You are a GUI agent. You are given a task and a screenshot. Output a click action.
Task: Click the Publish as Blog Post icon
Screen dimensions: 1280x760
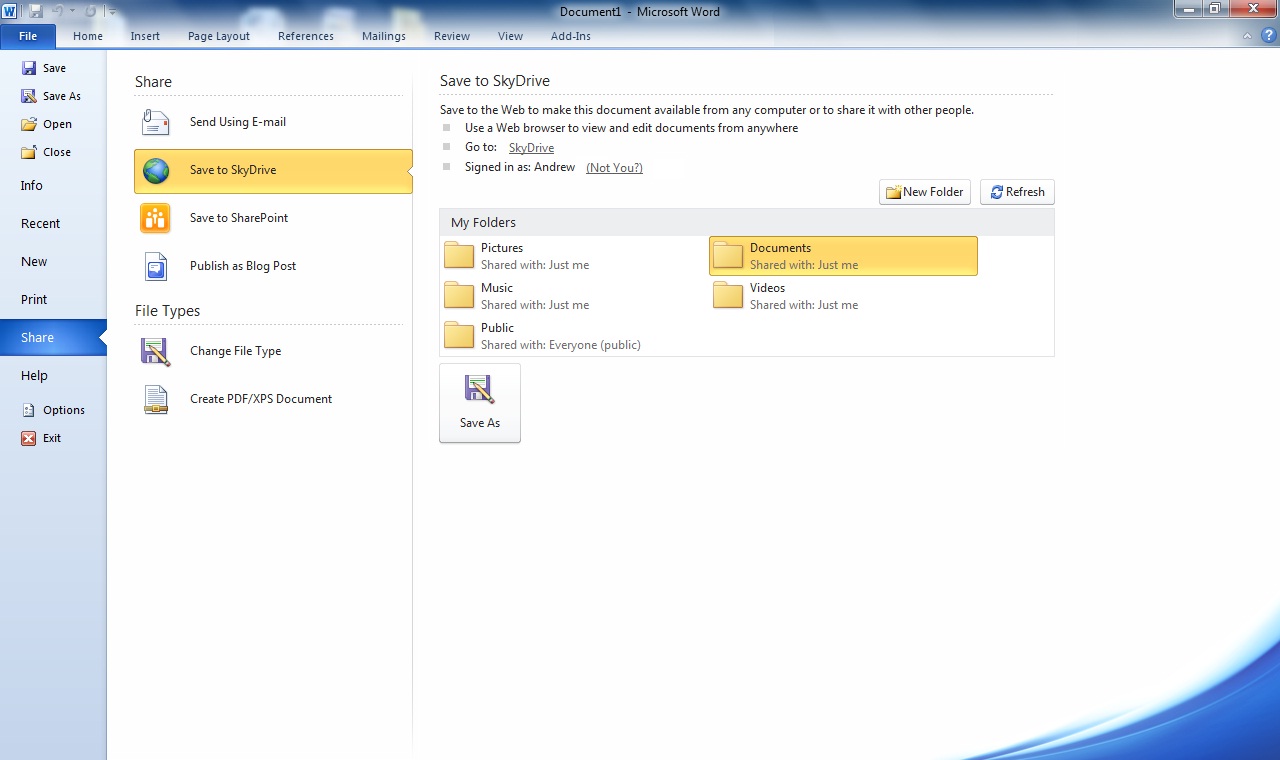pyautogui.click(x=156, y=266)
